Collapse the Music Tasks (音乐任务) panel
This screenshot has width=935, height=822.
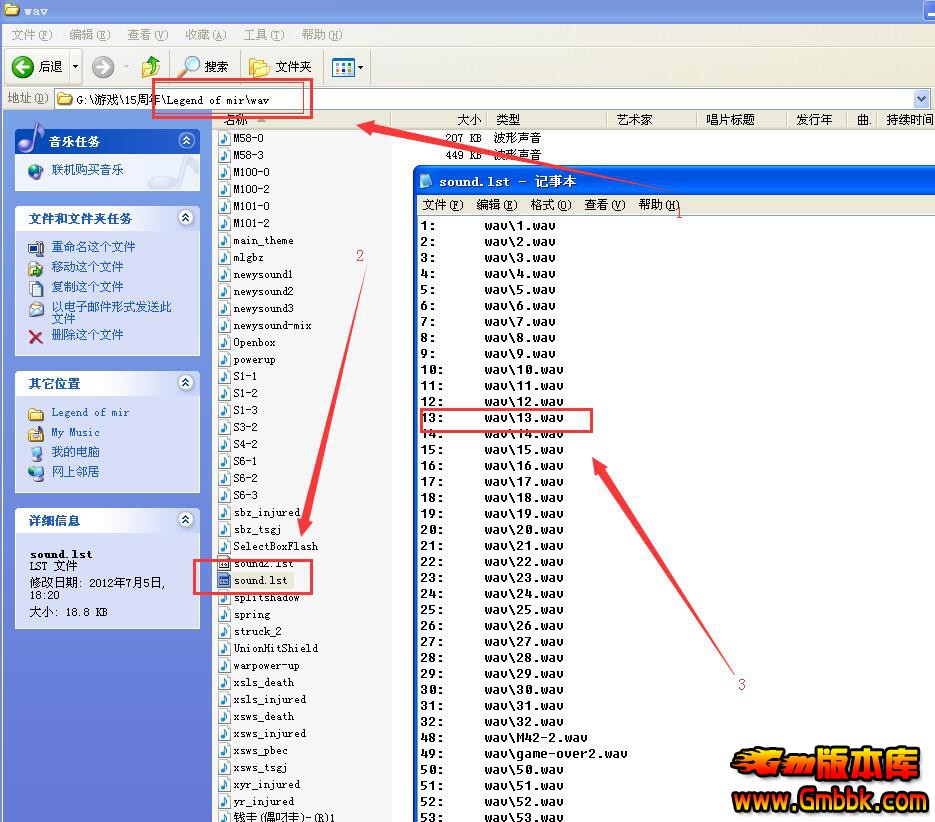(x=185, y=141)
